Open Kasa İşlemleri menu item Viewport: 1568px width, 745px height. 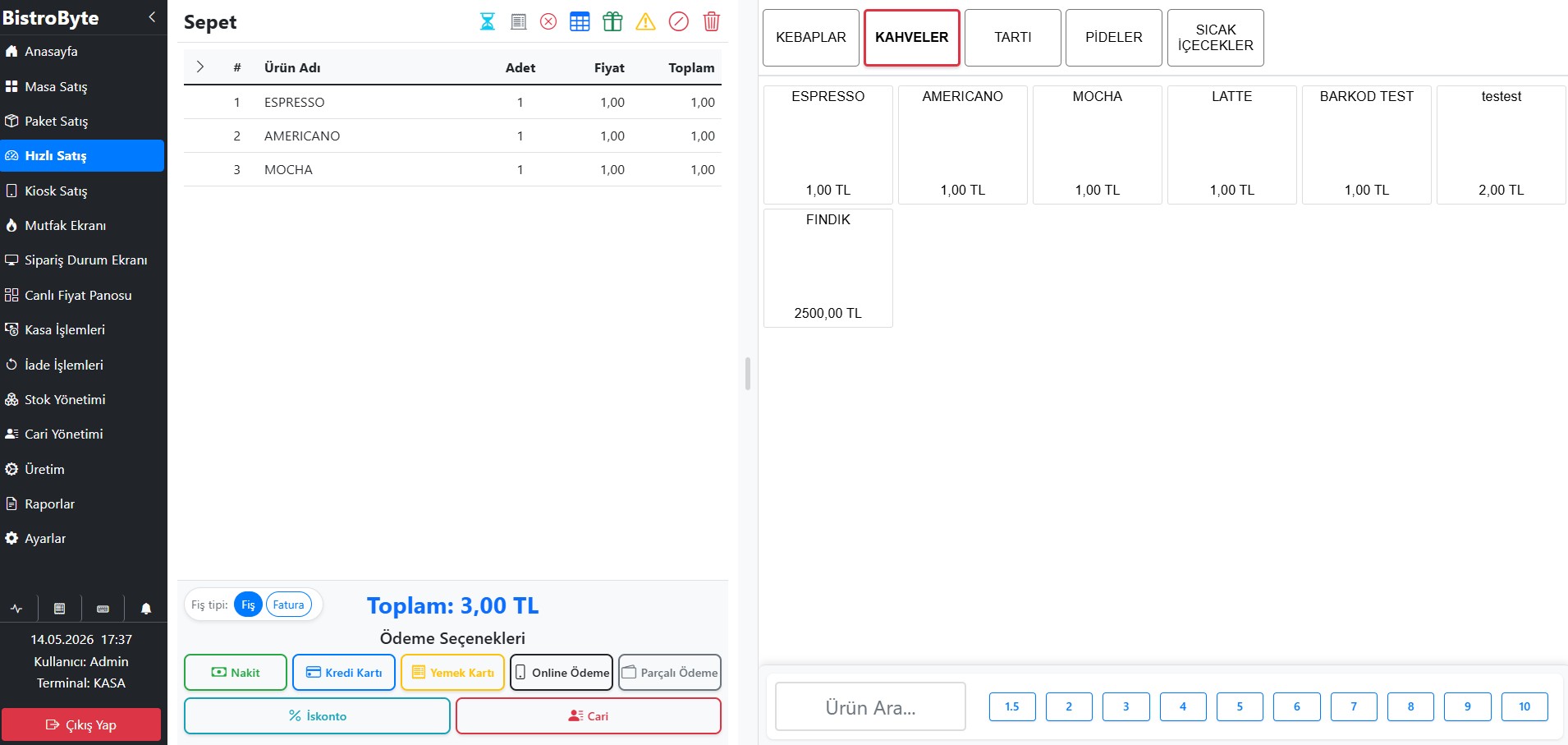[x=82, y=329]
